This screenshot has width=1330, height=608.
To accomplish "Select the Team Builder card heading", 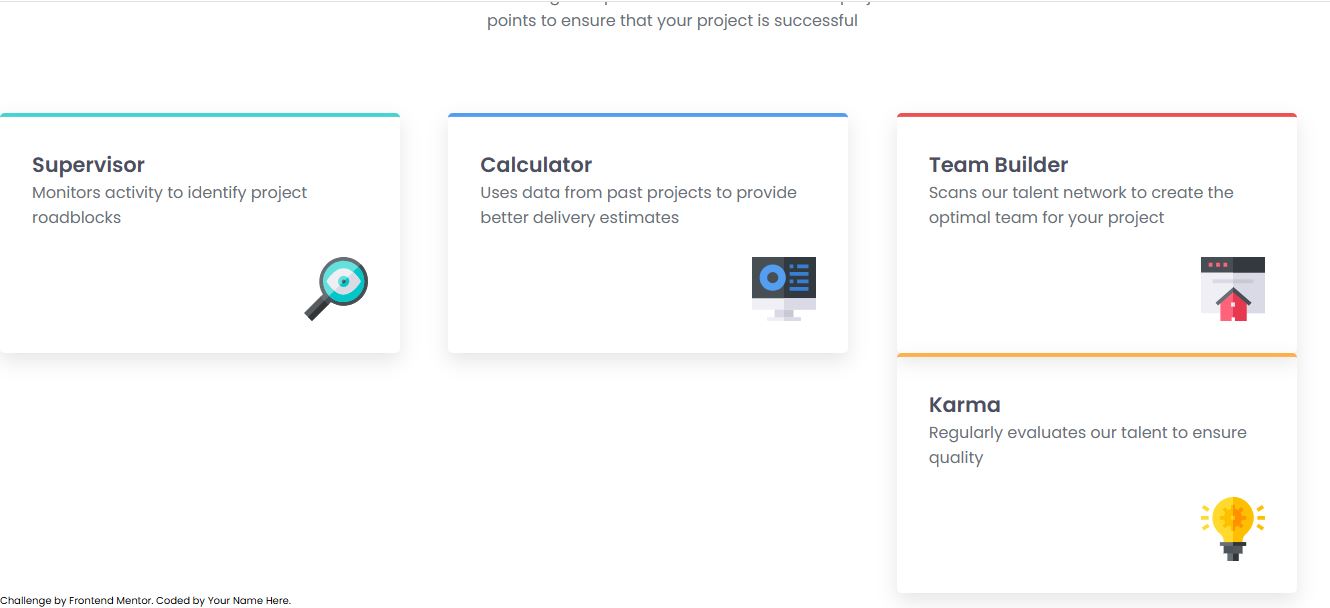I will click(x=998, y=165).
